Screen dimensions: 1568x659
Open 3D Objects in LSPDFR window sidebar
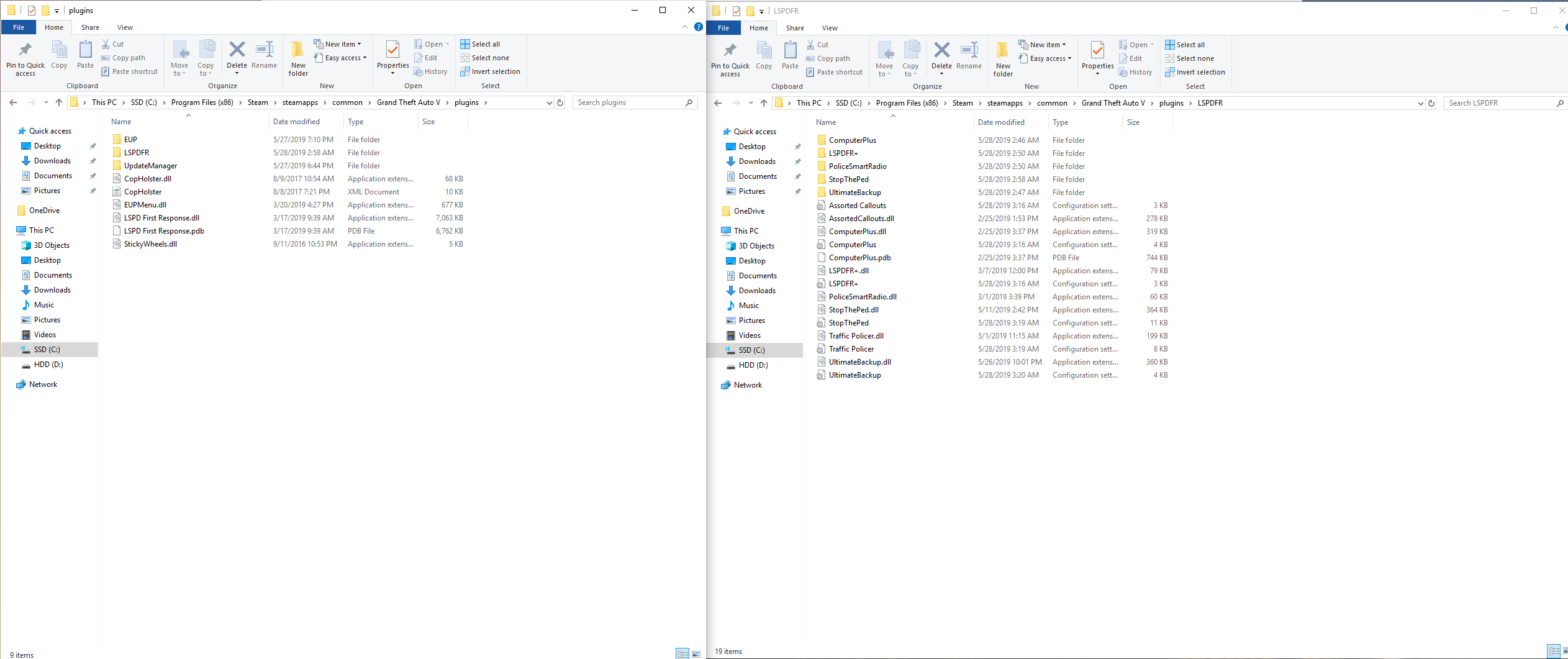pos(756,246)
